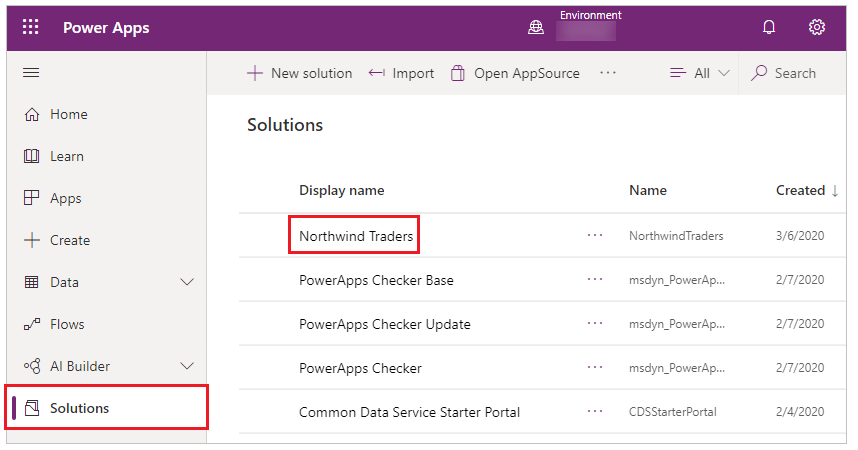
Task: Open more options for Northwind Traders
Action: point(595,236)
